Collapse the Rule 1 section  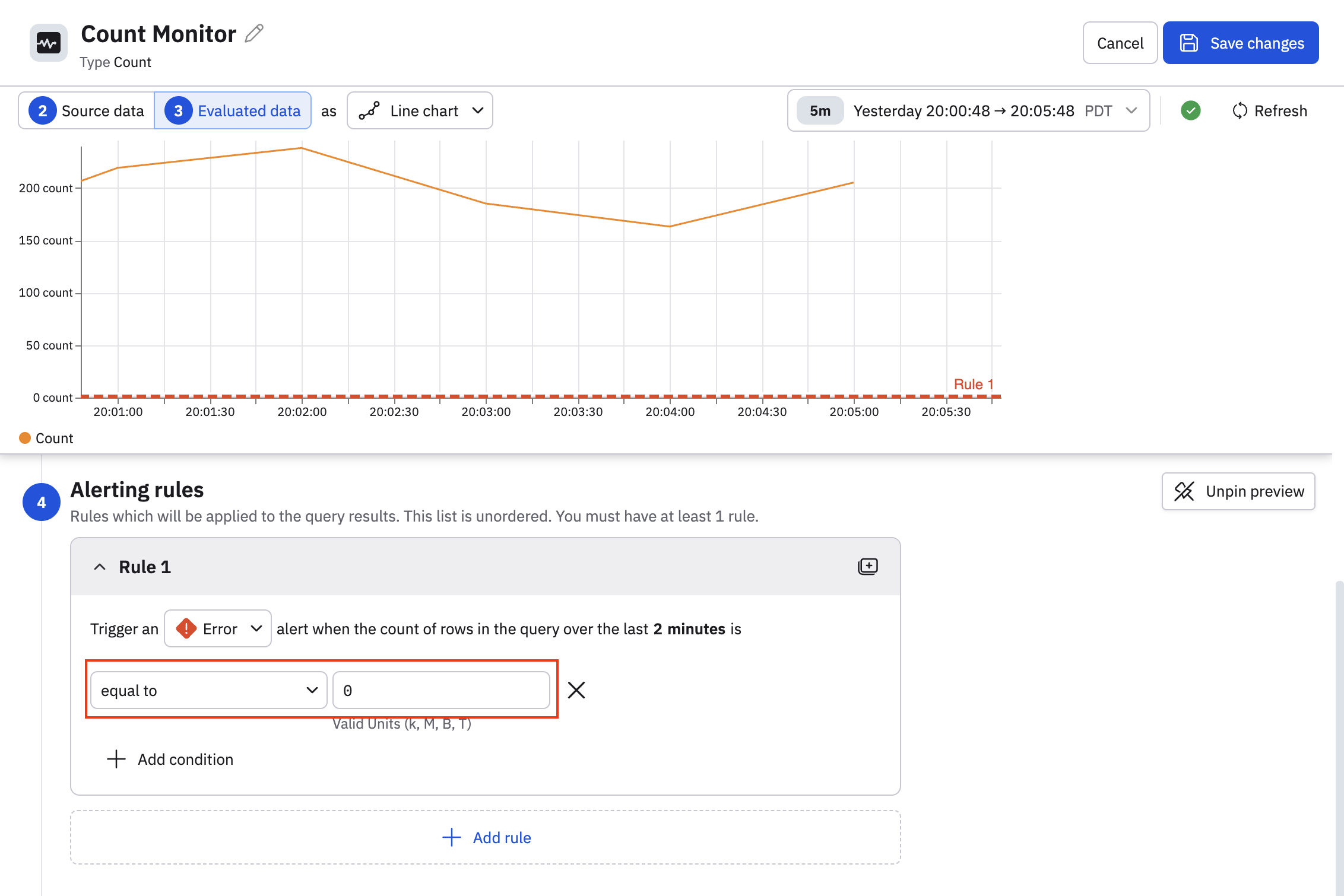(100, 567)
